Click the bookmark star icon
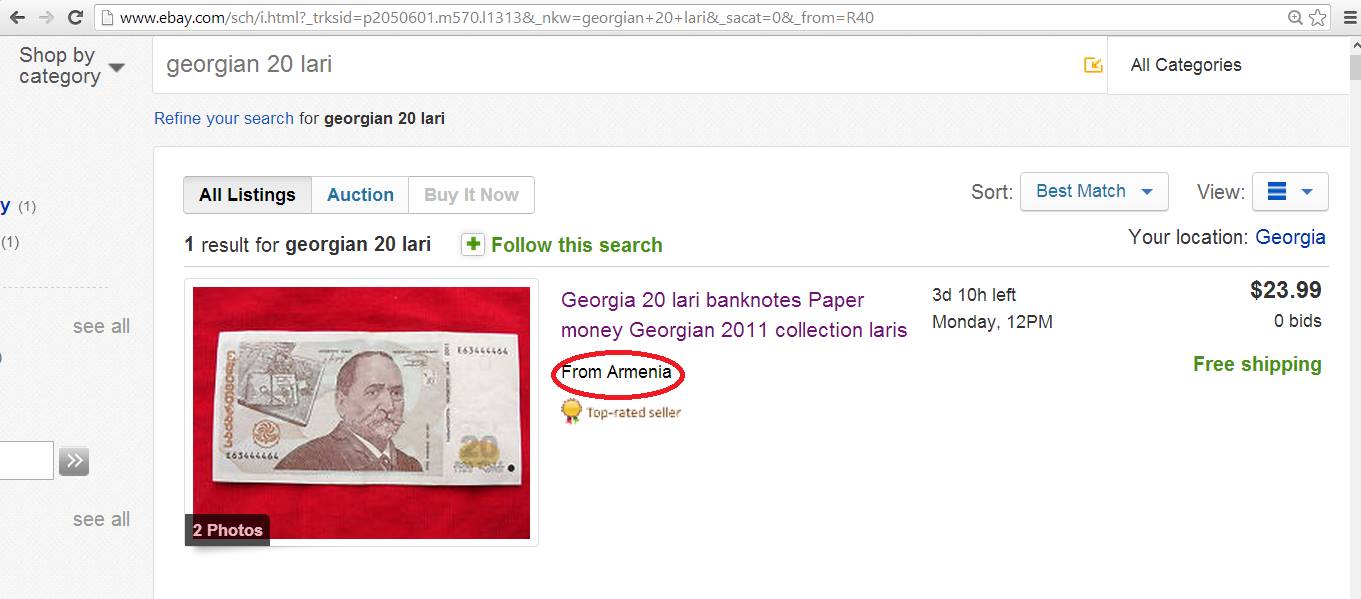This screenshot has height=599, width=1361. pyautogui.click(x=1318, y=17)
